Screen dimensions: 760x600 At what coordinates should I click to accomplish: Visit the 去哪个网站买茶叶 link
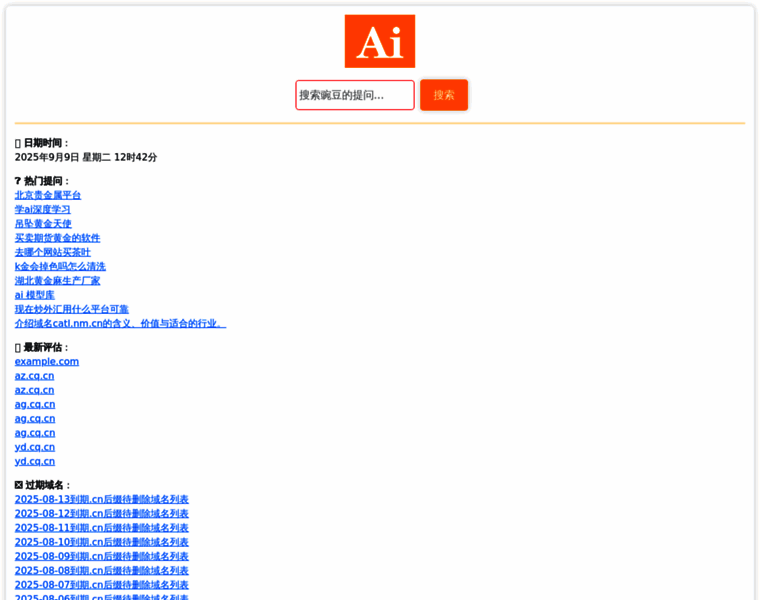point(52,252)
